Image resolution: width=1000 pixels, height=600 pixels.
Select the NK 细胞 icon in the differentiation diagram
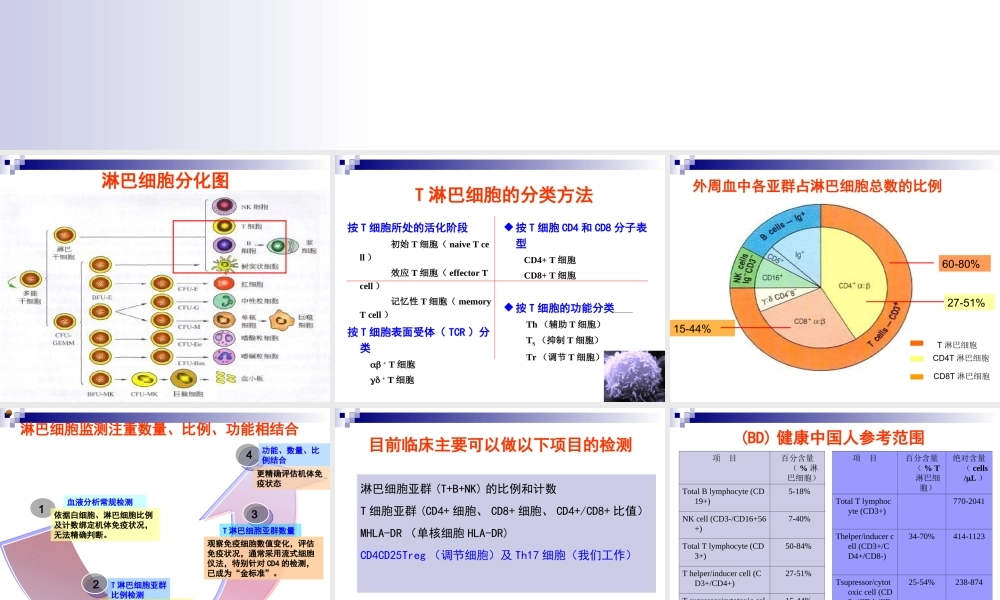(x=223, y=205)
